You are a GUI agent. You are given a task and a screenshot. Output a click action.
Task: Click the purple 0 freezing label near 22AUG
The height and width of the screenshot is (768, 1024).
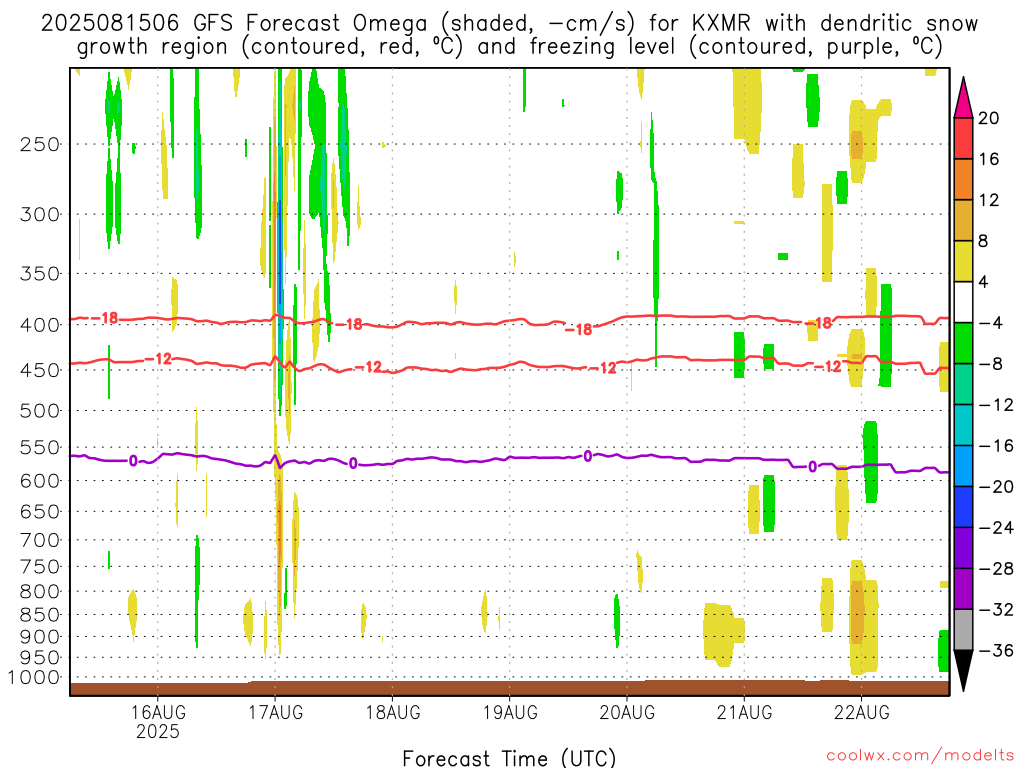click(812, 466)
